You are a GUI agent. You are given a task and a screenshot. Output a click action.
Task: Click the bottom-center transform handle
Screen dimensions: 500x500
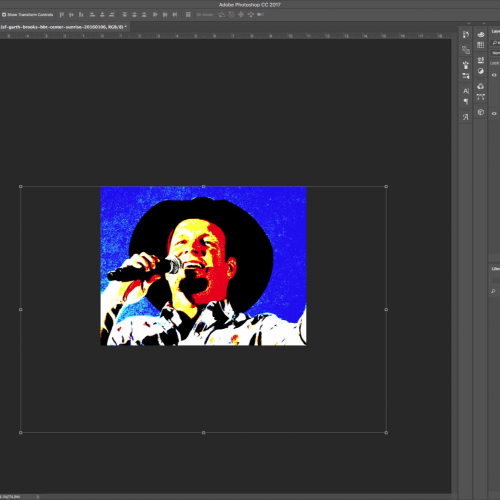pos(203,433)
